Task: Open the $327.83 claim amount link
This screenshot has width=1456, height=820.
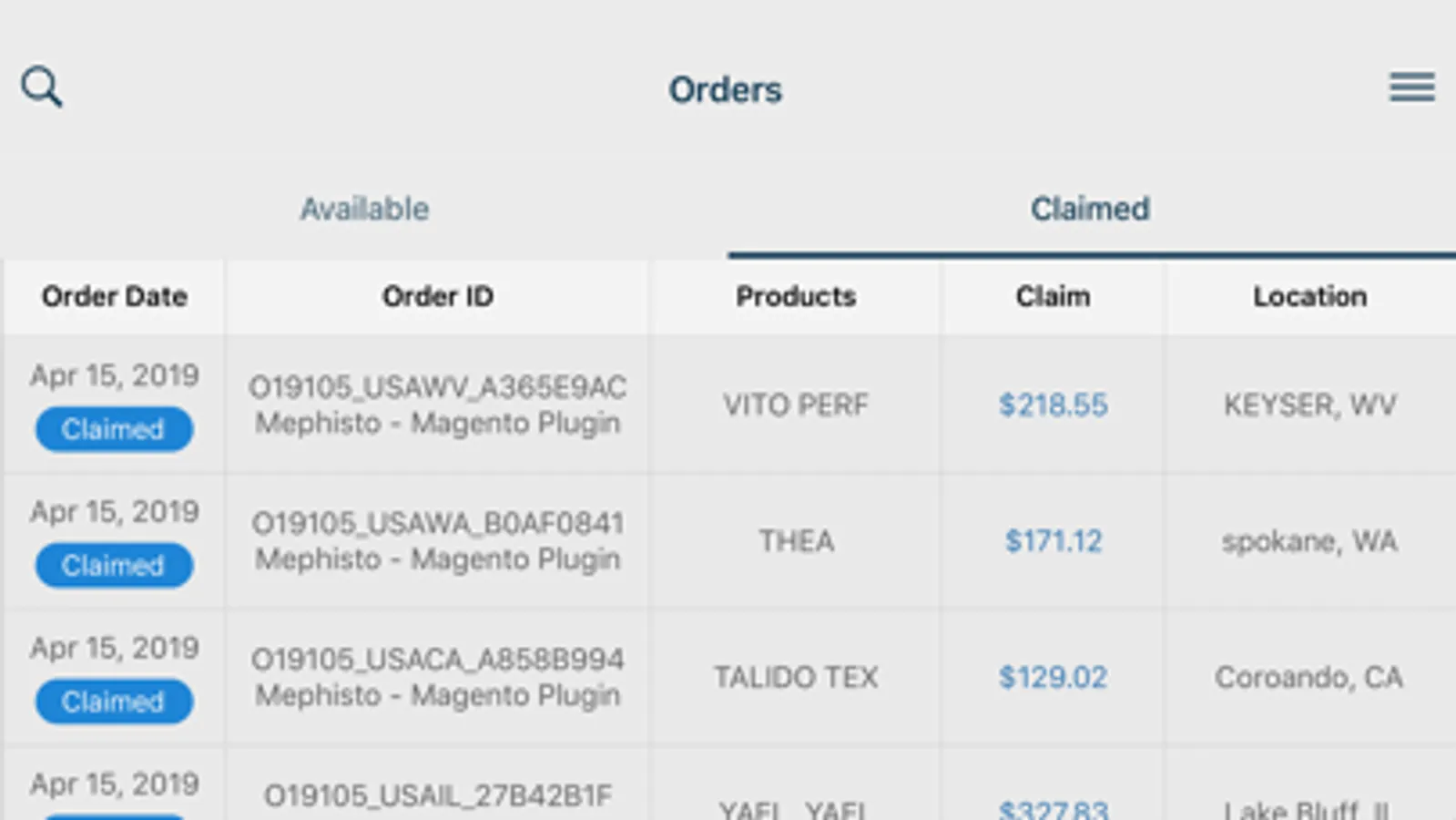Action: tap(1053, 808)
